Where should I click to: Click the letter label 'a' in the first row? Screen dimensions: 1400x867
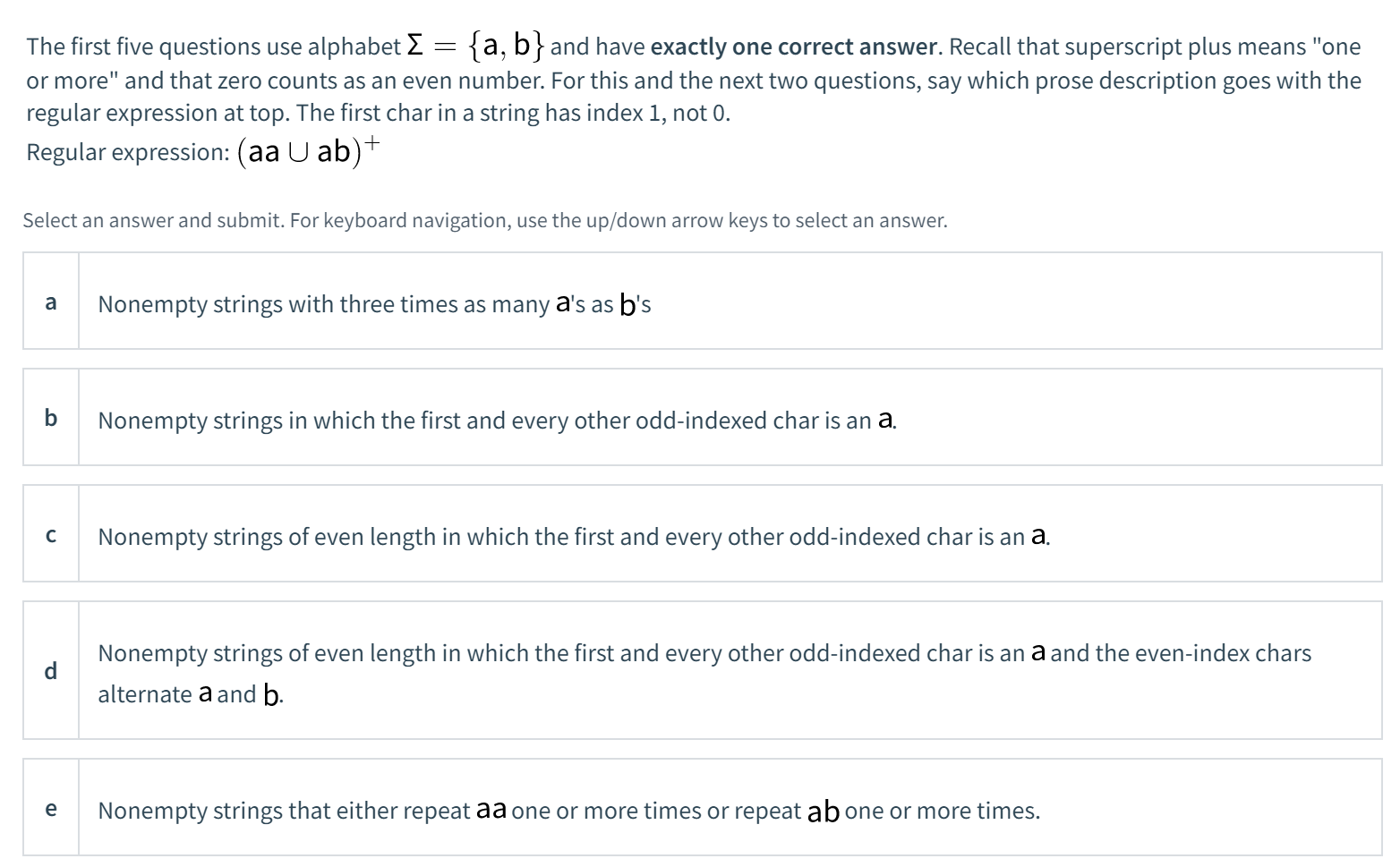[x=50, y=302]
